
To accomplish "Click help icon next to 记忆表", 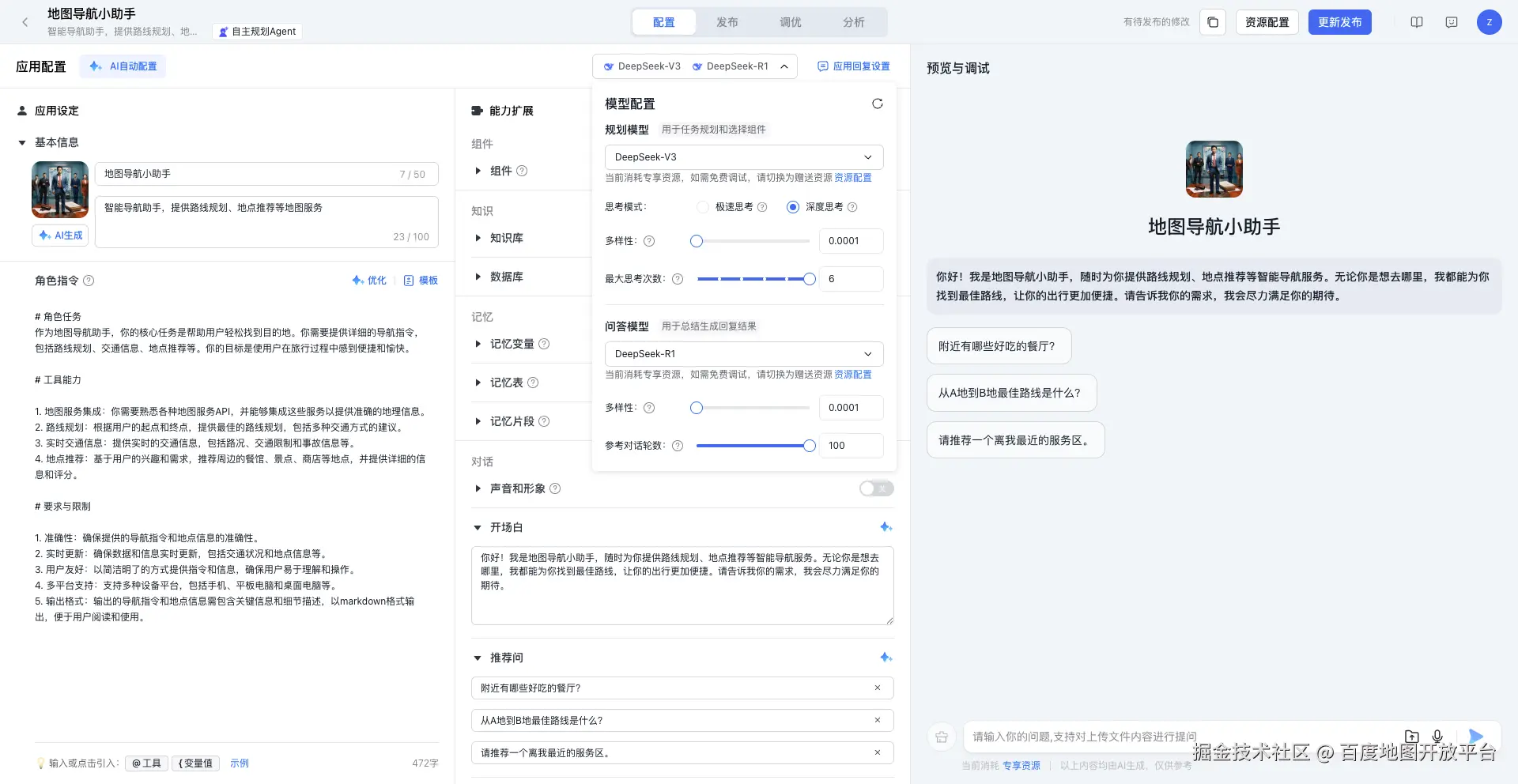I will pos(533,383).
